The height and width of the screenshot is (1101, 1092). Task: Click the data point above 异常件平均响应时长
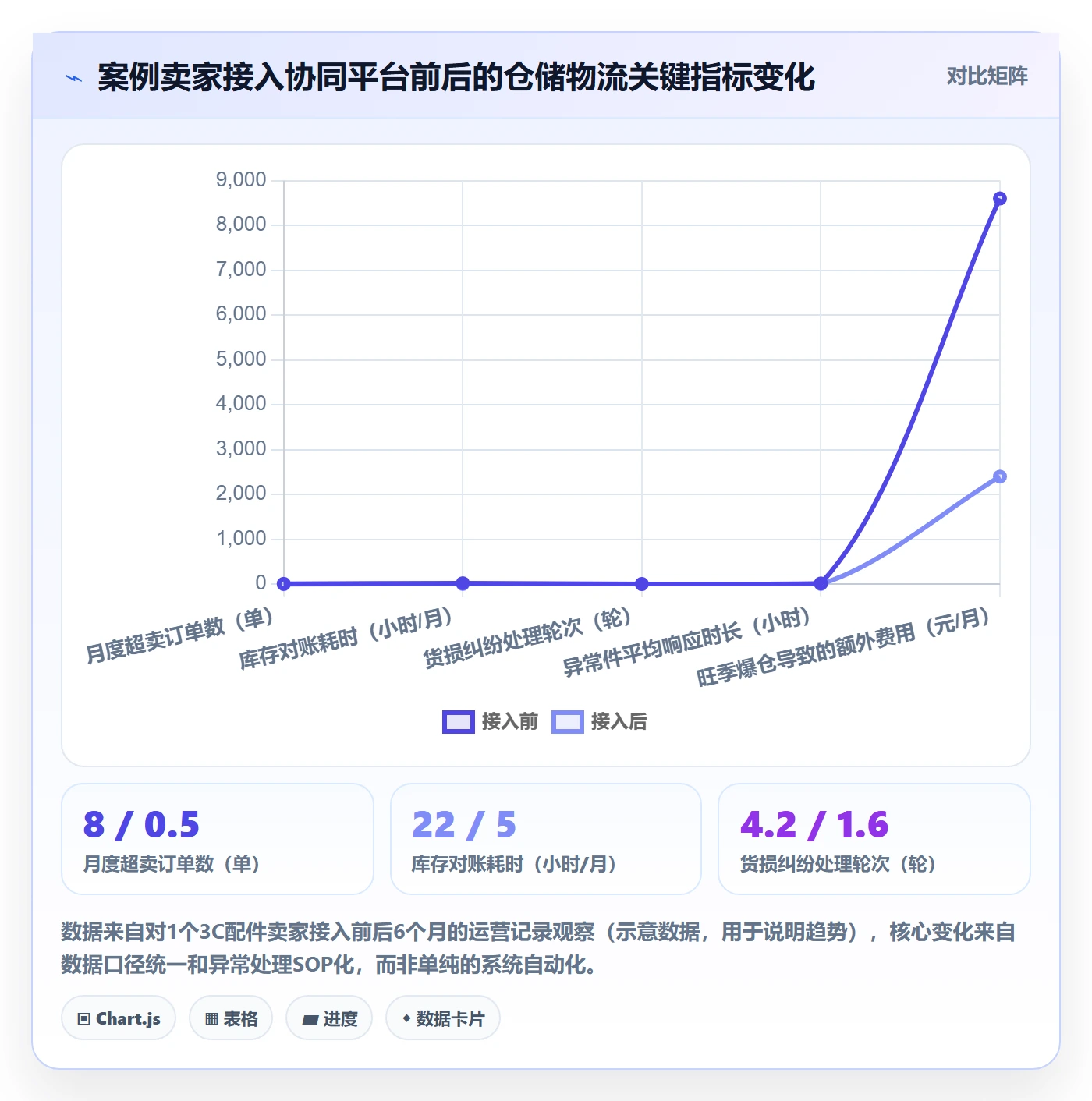tap(821, 583)
